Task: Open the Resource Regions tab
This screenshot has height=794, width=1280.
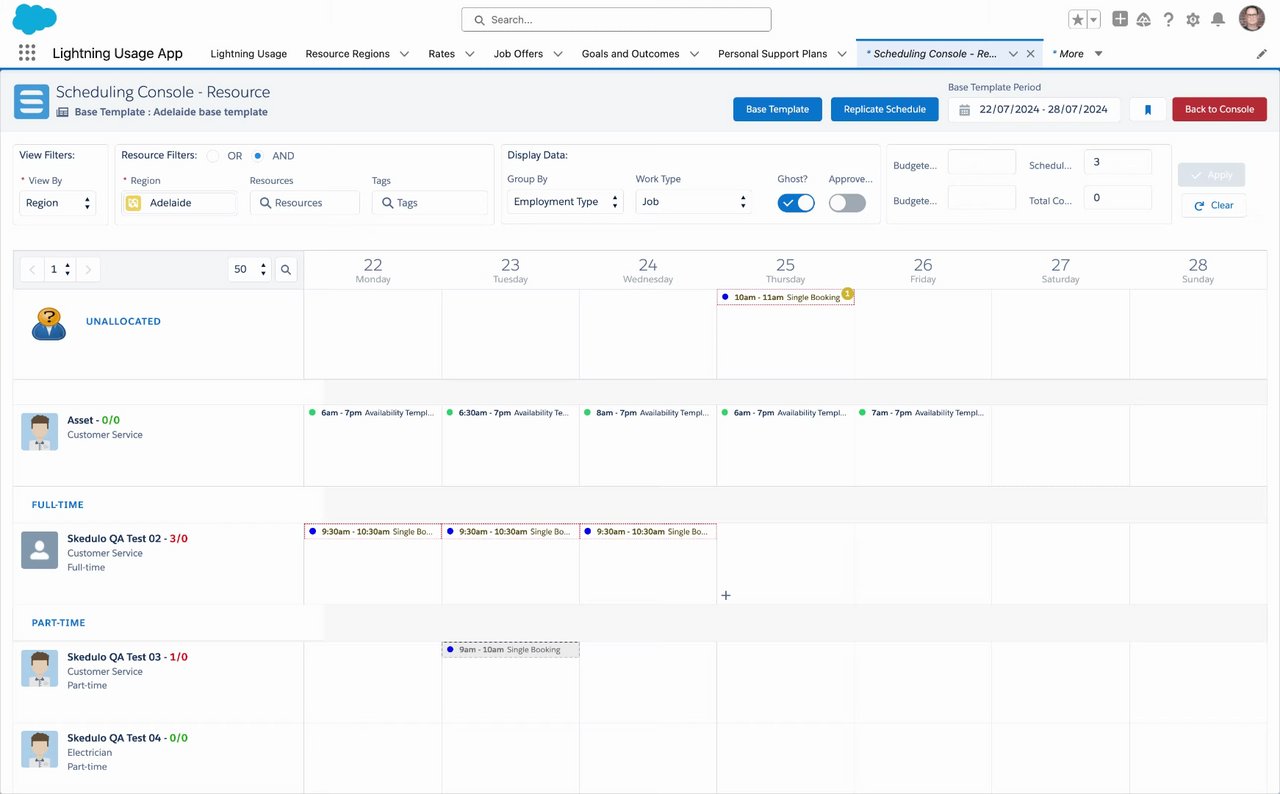Action: click(x=347, y=54)
